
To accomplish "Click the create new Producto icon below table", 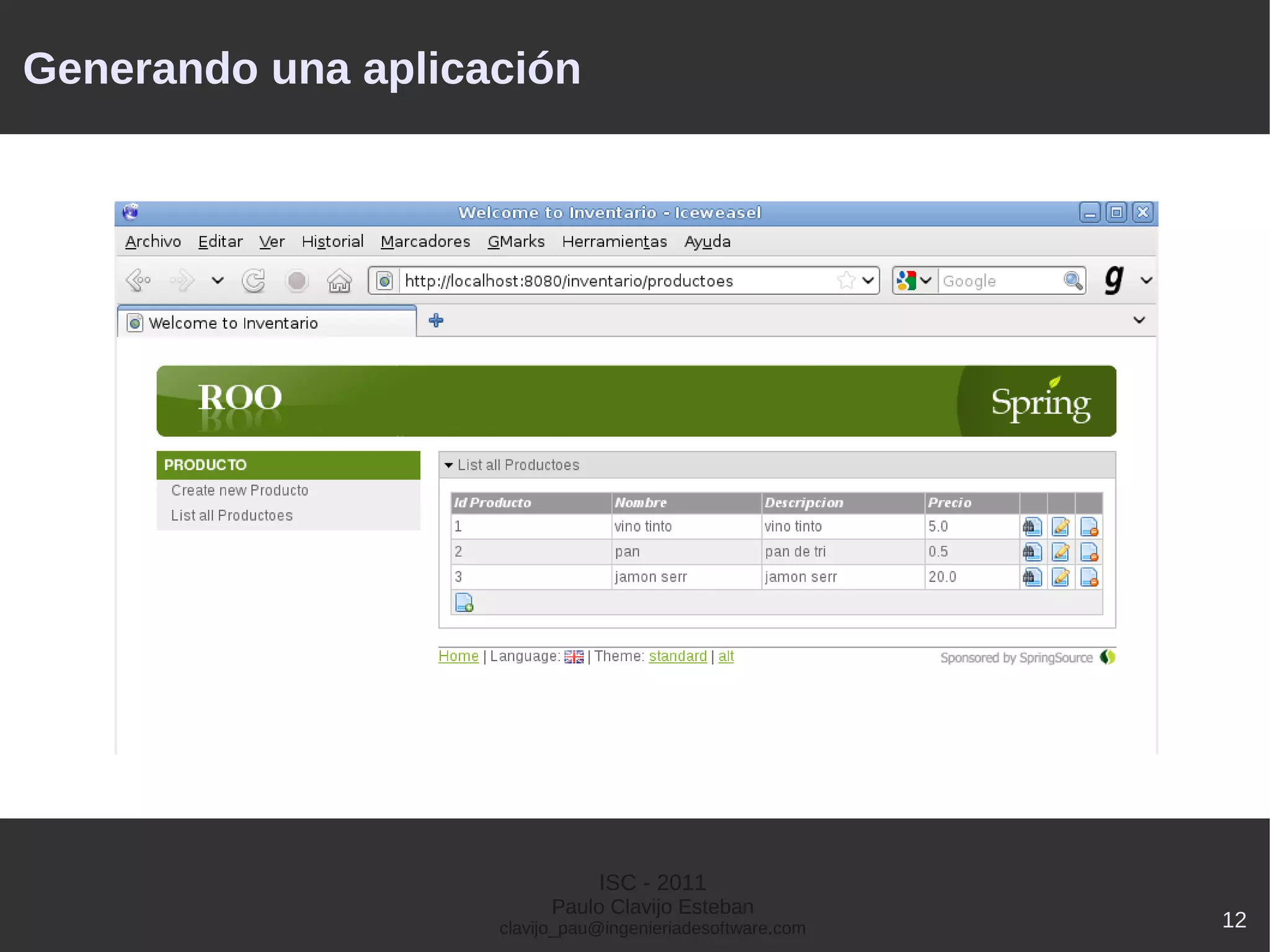I will (x=464, y=602).
